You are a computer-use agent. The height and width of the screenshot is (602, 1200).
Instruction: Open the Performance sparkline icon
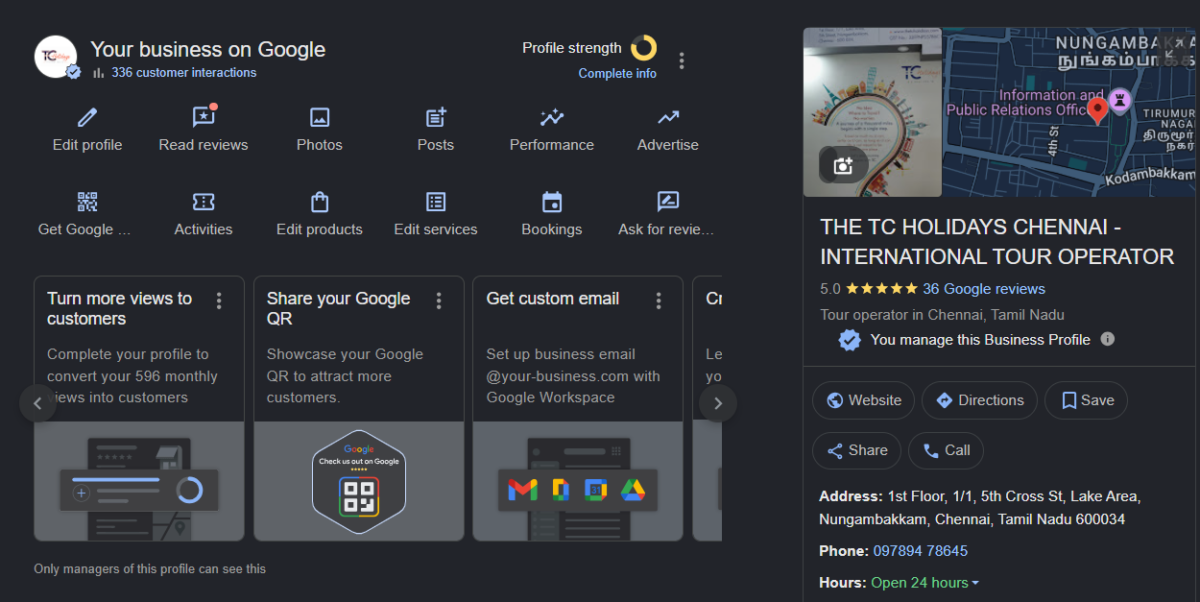coord(552,118)
